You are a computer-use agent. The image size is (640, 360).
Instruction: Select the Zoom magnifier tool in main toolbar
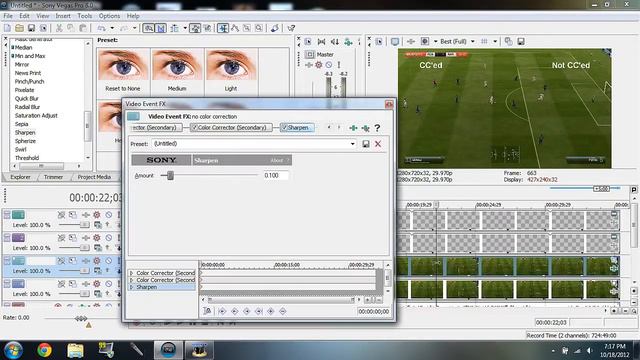click(x=259, y=28)
